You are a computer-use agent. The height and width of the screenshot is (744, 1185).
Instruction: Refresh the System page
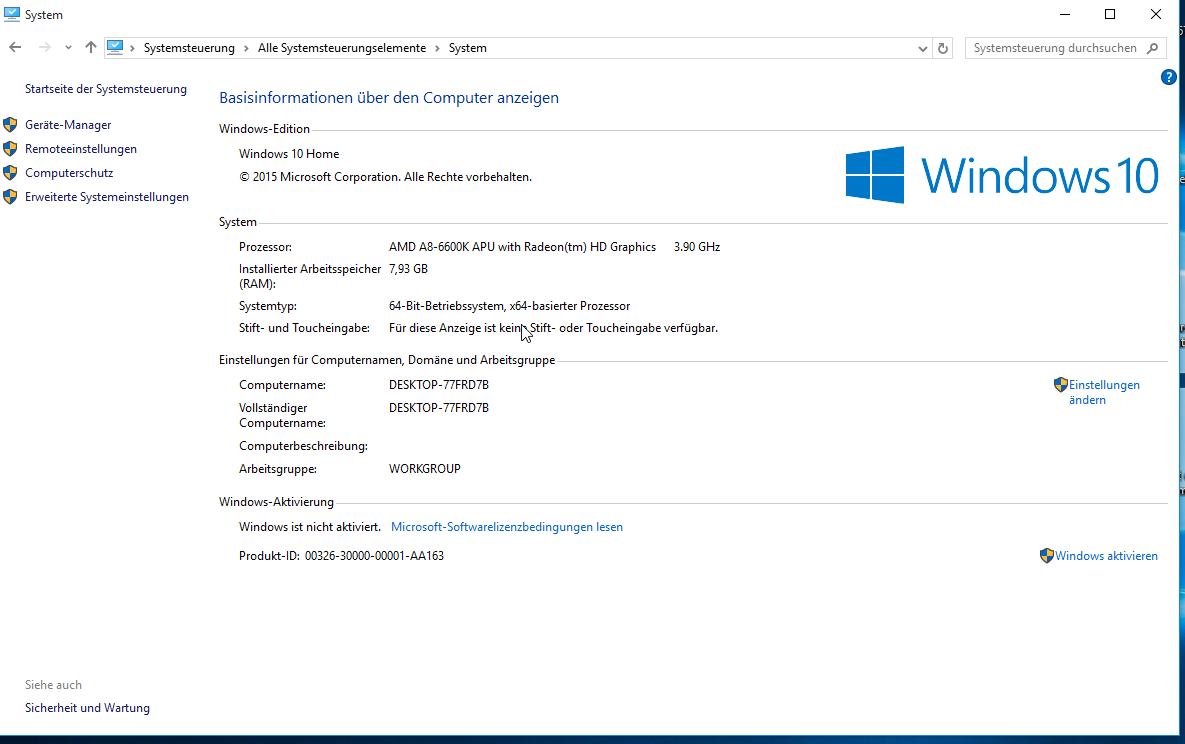click(942, 48)
